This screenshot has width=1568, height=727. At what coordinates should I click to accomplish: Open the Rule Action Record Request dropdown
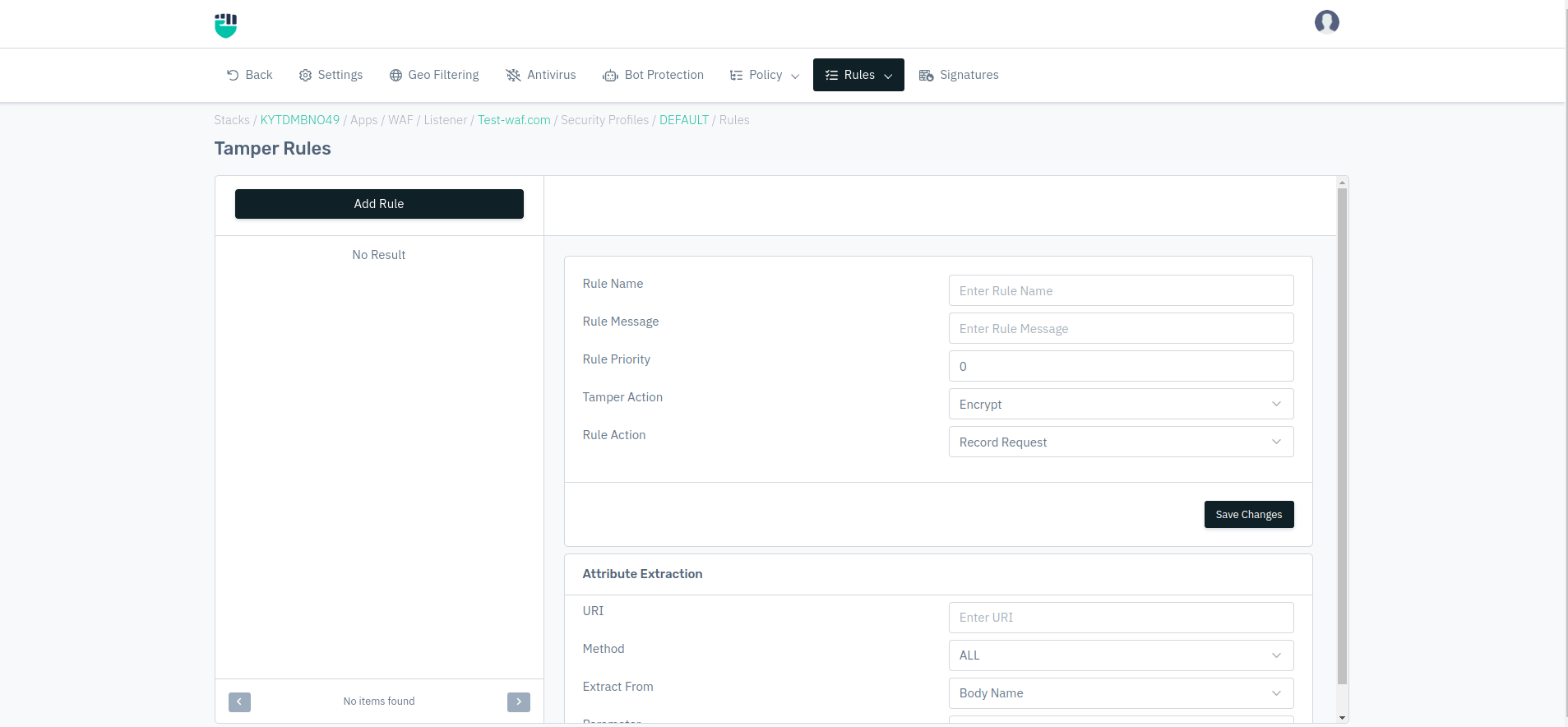click(x=1121, y=442)
